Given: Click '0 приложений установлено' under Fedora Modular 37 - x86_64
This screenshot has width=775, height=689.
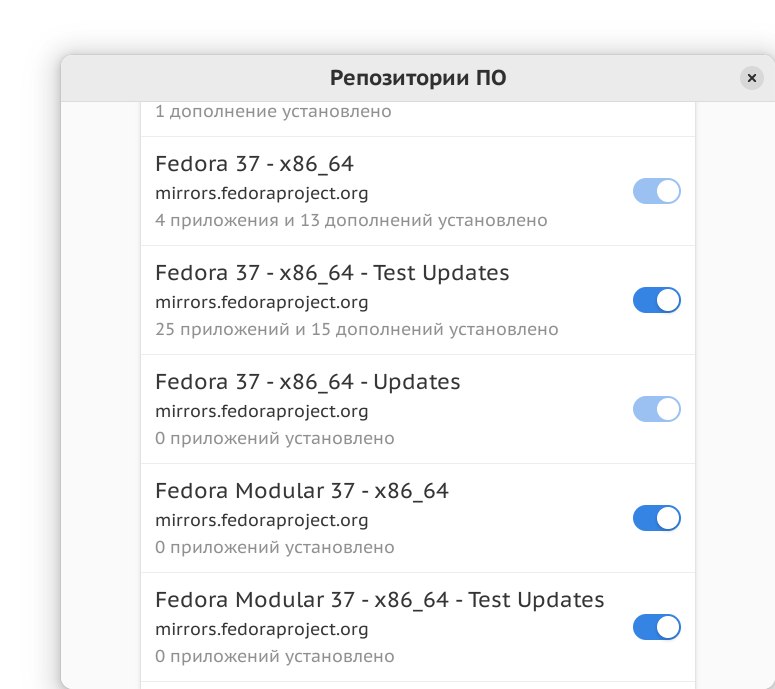Looking at the screenshot, I should pos(275,547).
